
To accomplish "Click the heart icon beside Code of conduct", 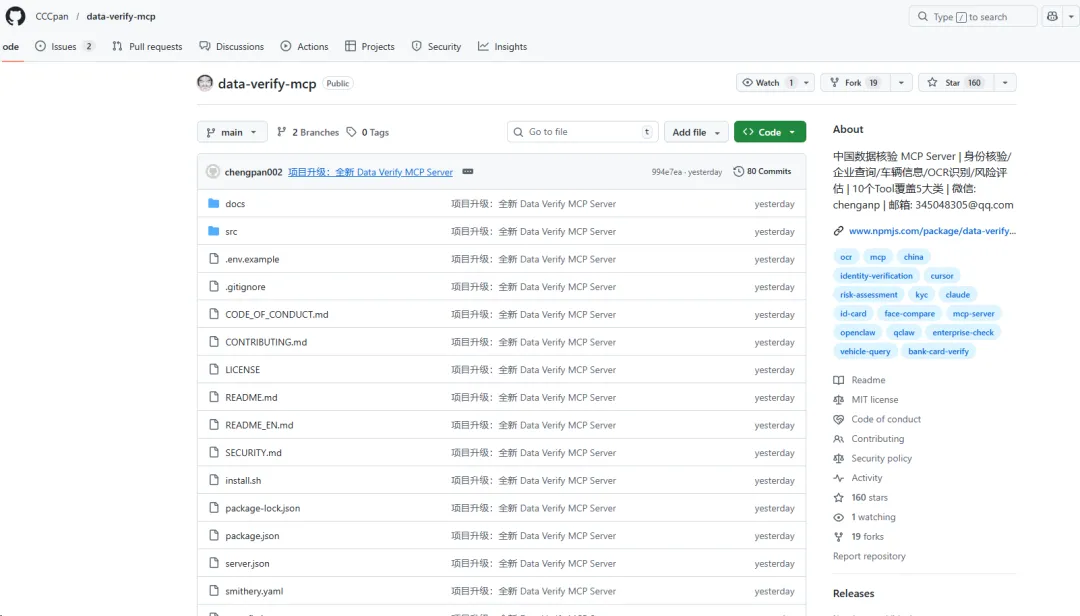I will click(x=838, y=419).
